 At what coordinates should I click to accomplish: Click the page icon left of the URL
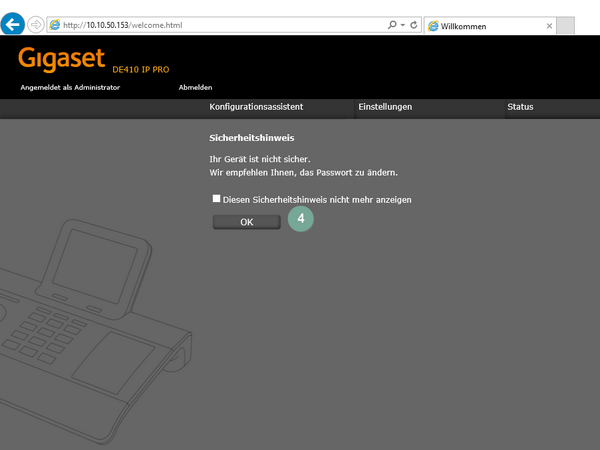coord(56,24)
